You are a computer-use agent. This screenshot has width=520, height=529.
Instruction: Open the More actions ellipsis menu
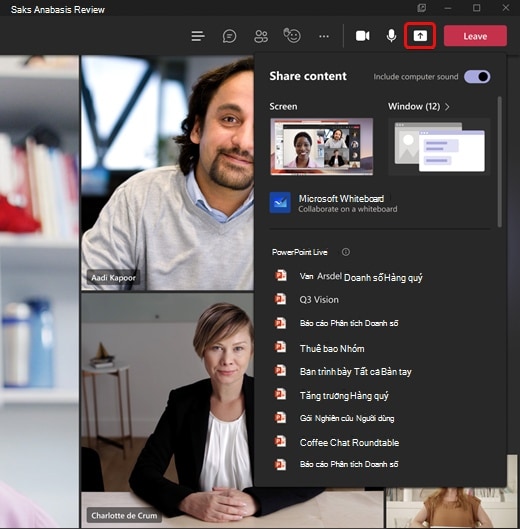coord(324,36)
